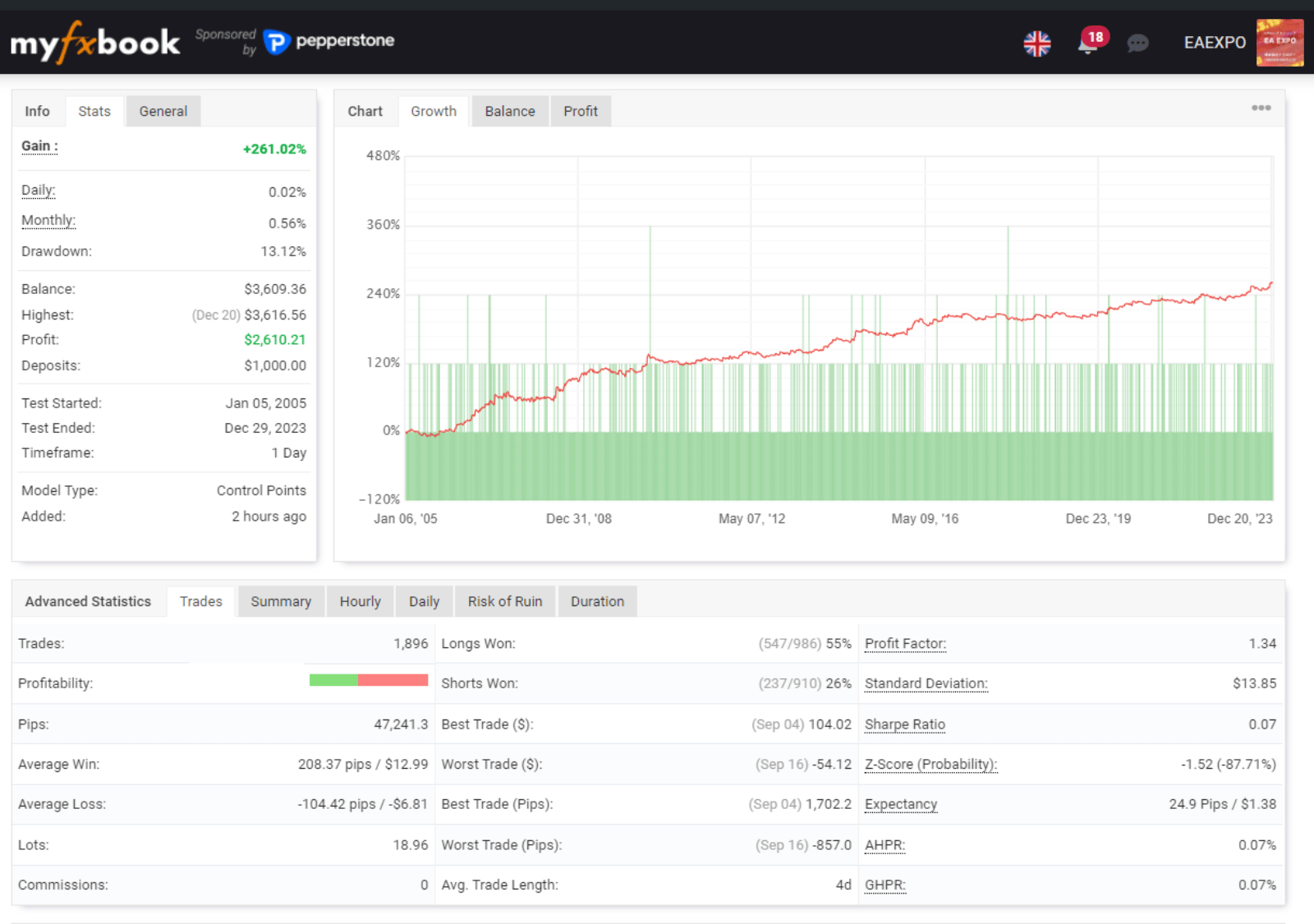Click the 13.12% drawdown value
The height and width of the screenshot is (924, 1314).
pos(283,251)
